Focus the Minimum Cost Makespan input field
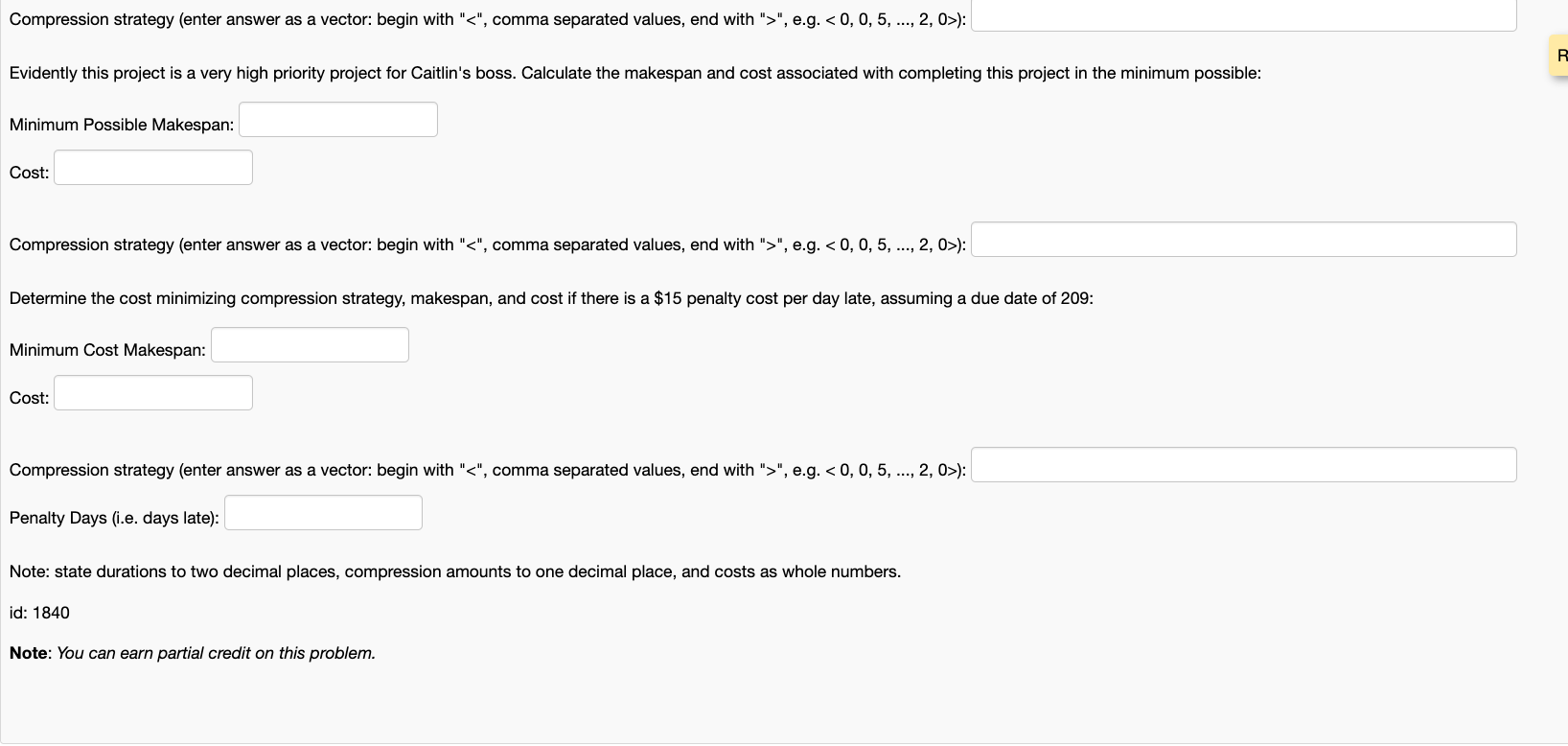Screen dimensions: 1568x746 pyautogui.click(x=309, y=344)
